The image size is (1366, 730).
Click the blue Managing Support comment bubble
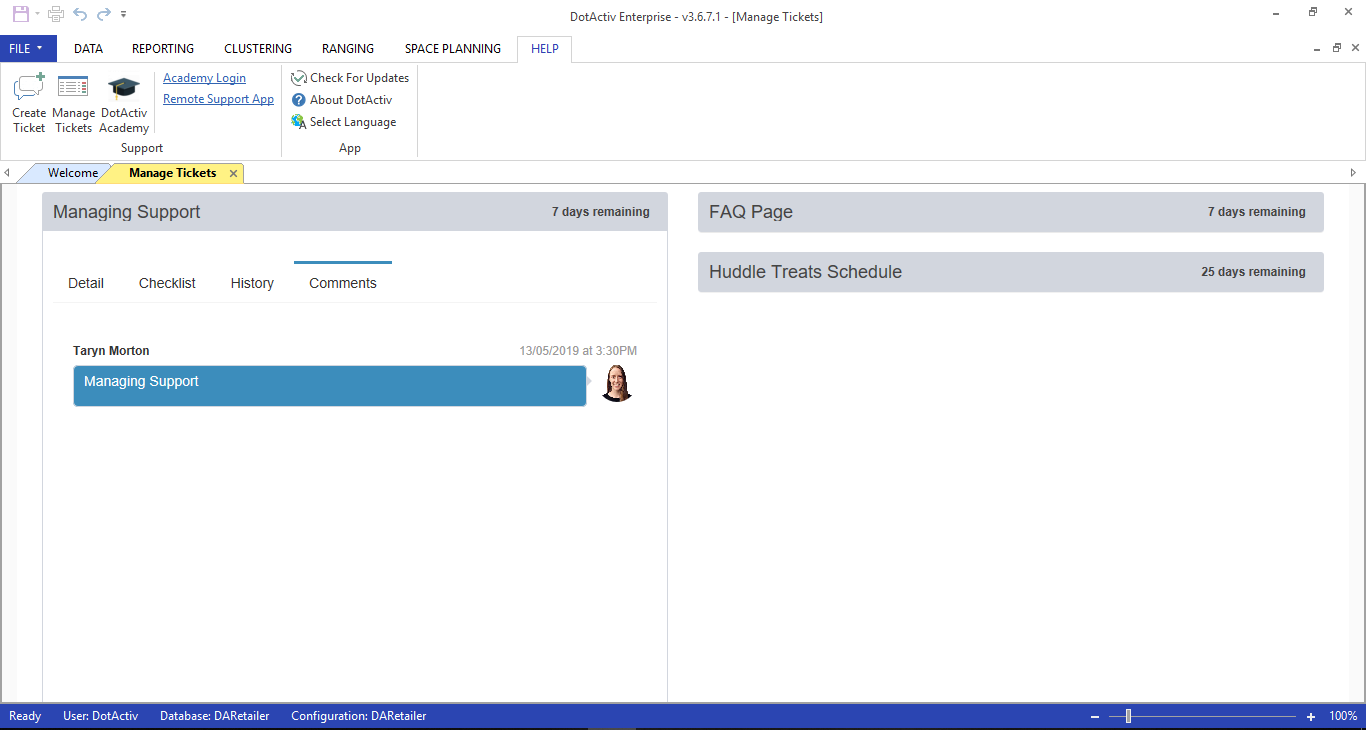(330, 386)
